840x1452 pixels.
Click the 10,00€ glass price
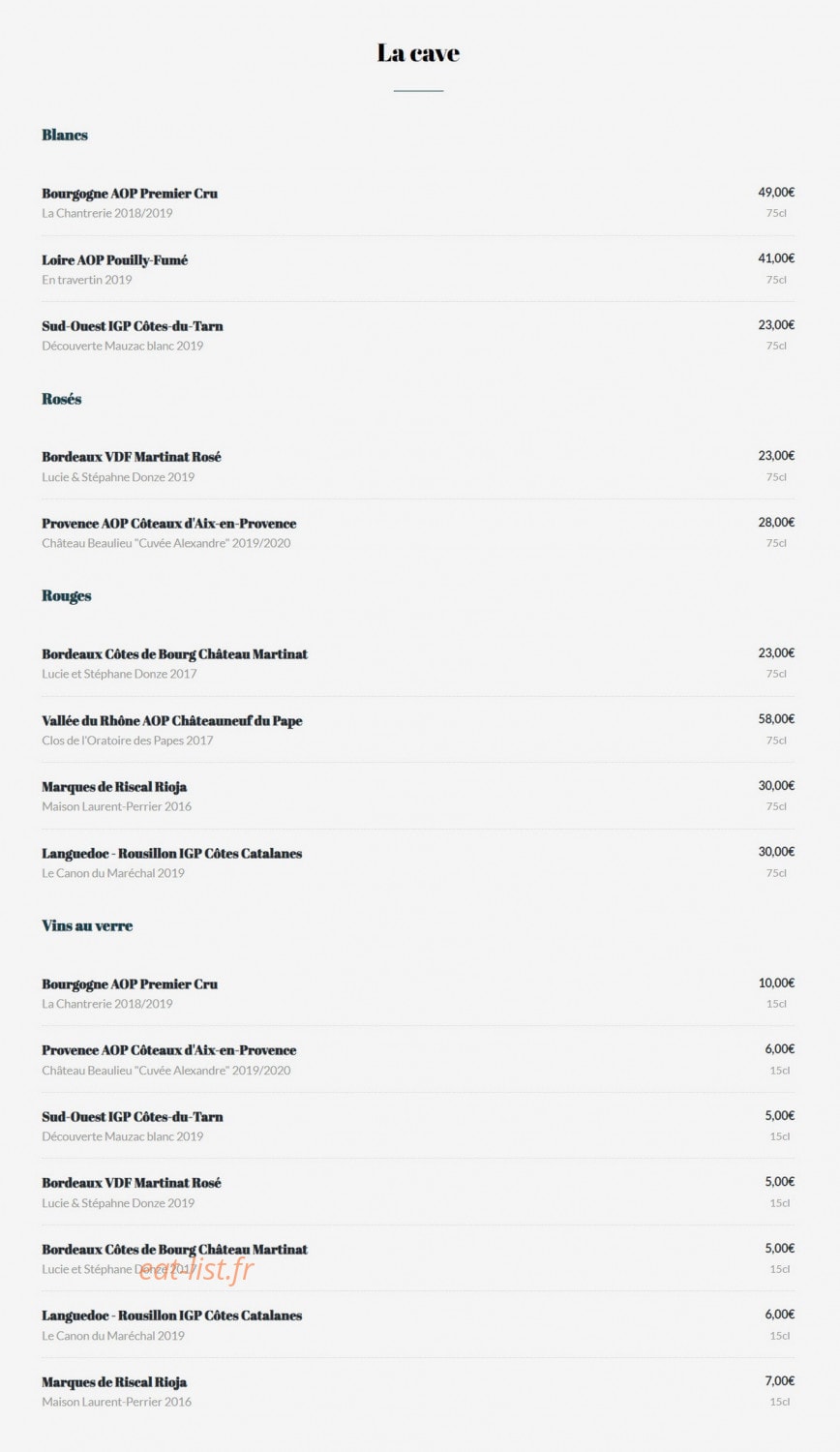tap(776, 983)
